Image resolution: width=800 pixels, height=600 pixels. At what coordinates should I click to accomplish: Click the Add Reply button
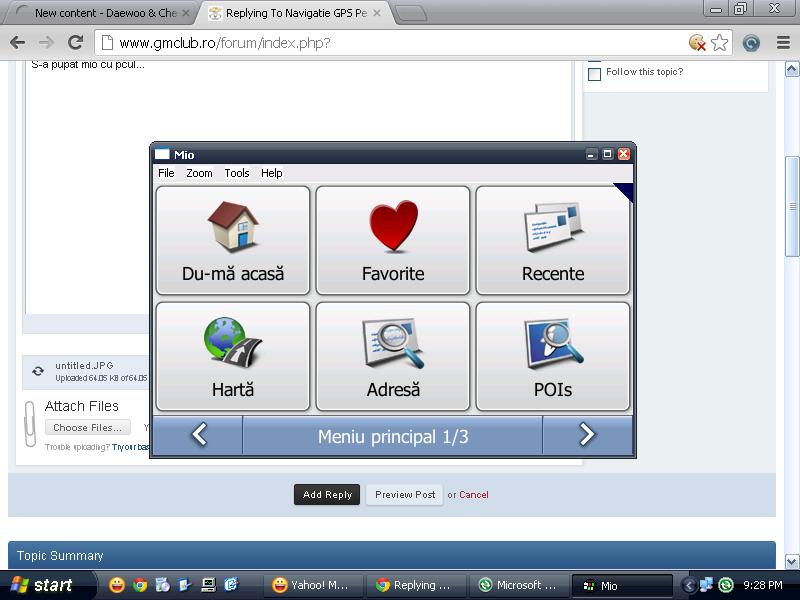(x=327, y=494)
